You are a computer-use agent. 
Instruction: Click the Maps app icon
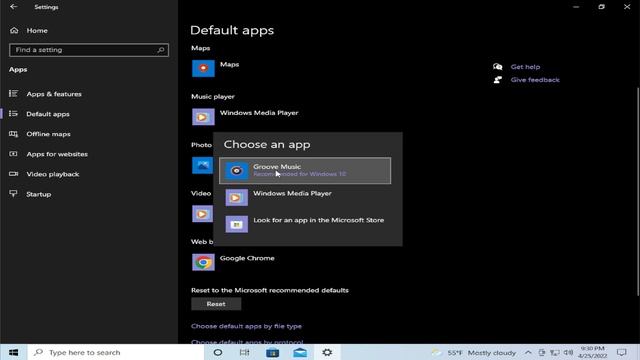tap(203, 68)
